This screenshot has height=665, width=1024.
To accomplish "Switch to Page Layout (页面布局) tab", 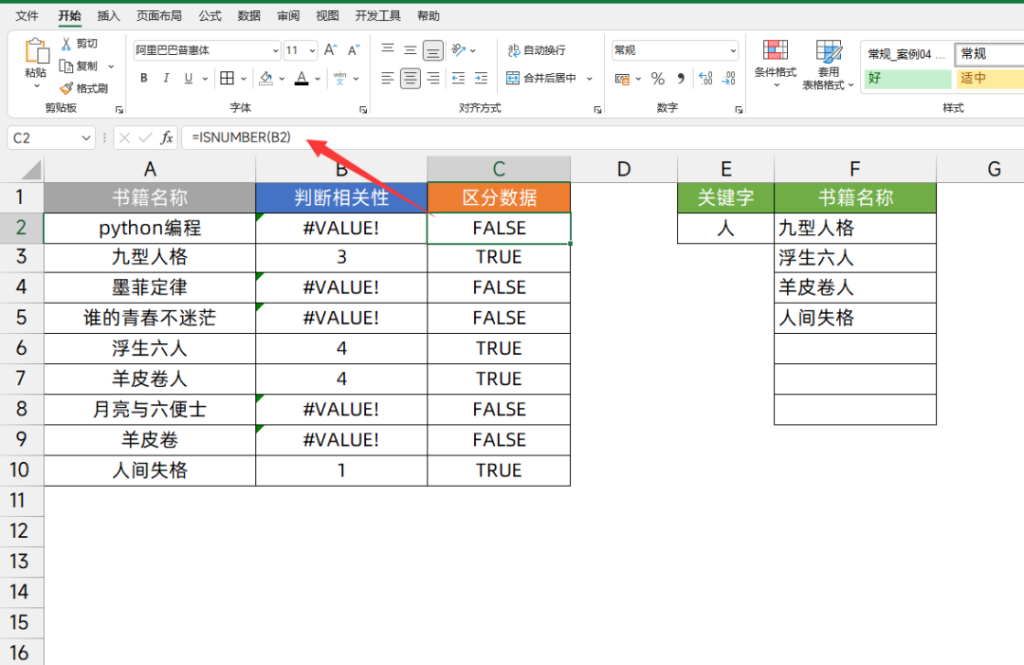I will tap(159, 16).
